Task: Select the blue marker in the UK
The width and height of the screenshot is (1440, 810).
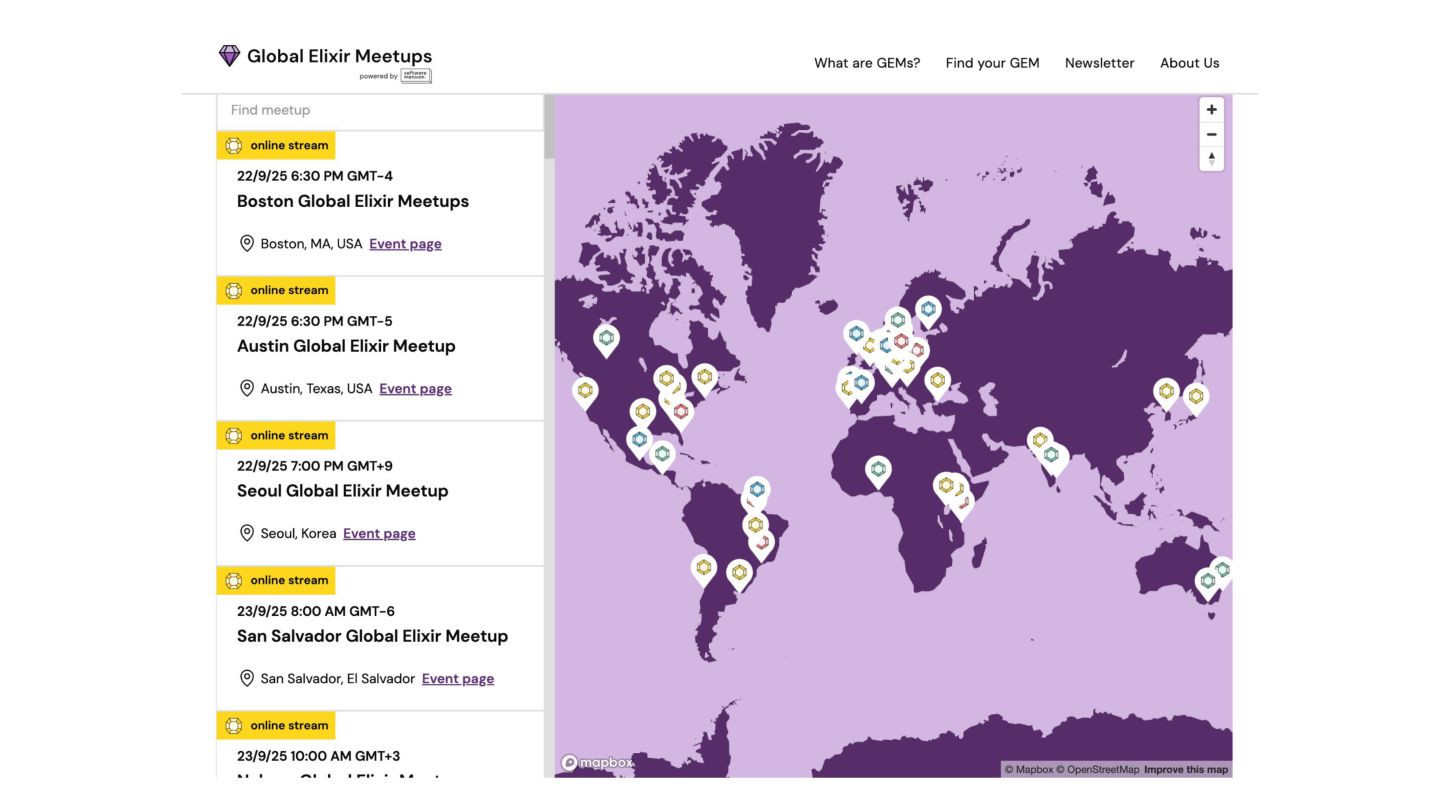Action: [856, 334]
